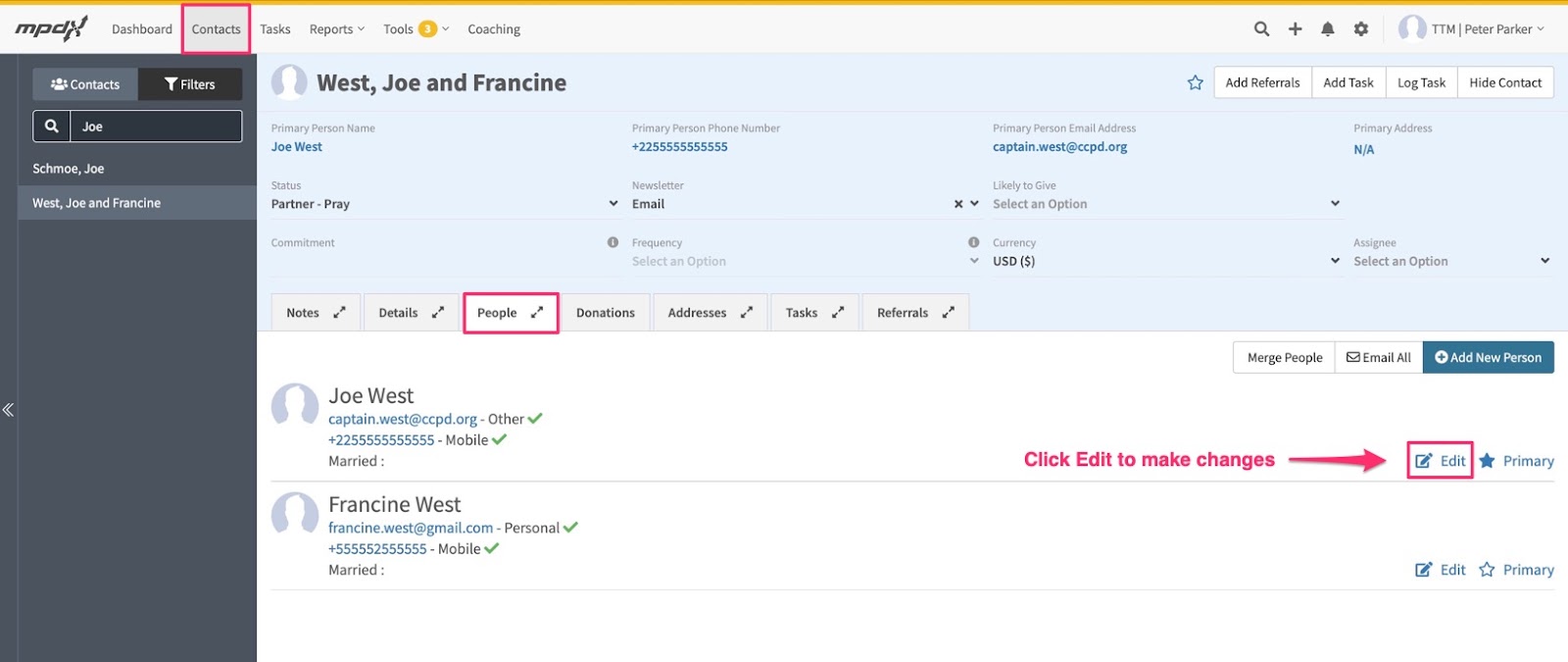
Task: Open the notifications bell
Action: coord(1327,29)
